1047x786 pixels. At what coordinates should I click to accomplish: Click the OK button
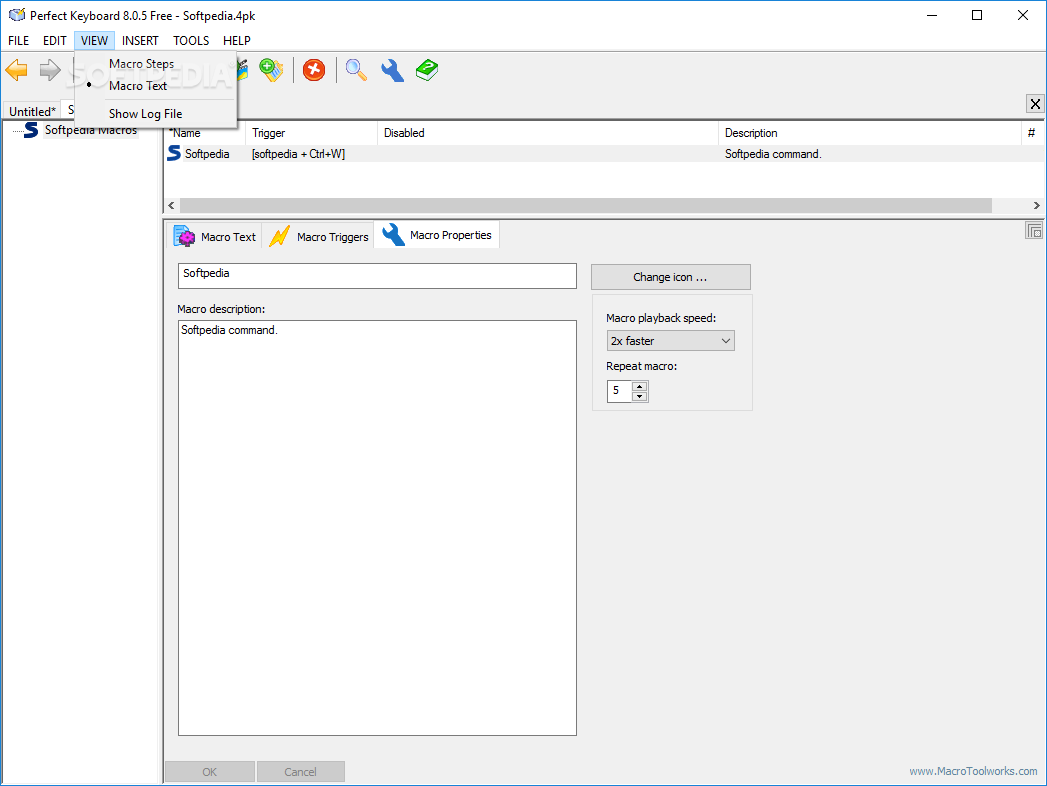point(210,771)
